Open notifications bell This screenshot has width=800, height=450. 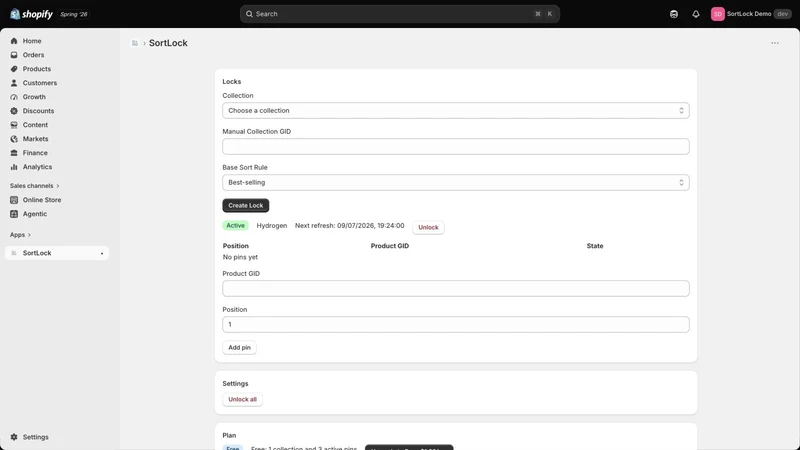pyautogui.click(x=695, y=14)
